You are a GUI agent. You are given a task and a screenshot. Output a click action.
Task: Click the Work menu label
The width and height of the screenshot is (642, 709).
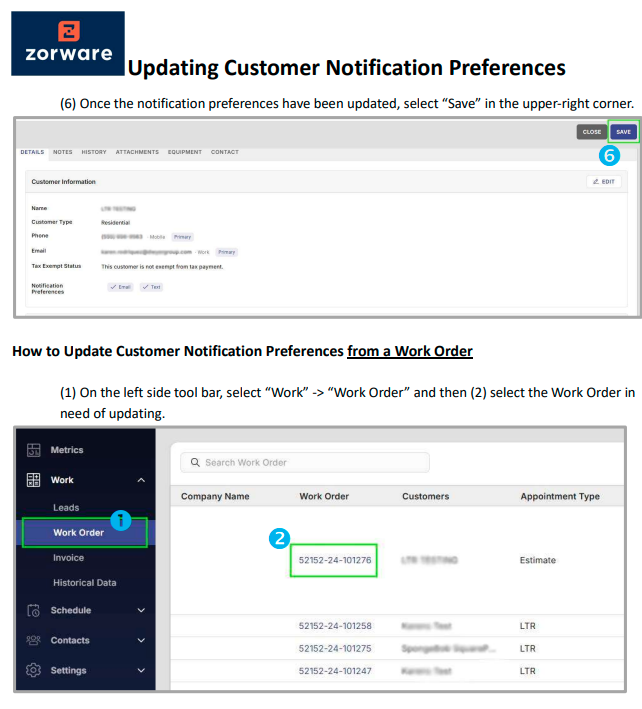pyautogui.click(x=62, y=480)
